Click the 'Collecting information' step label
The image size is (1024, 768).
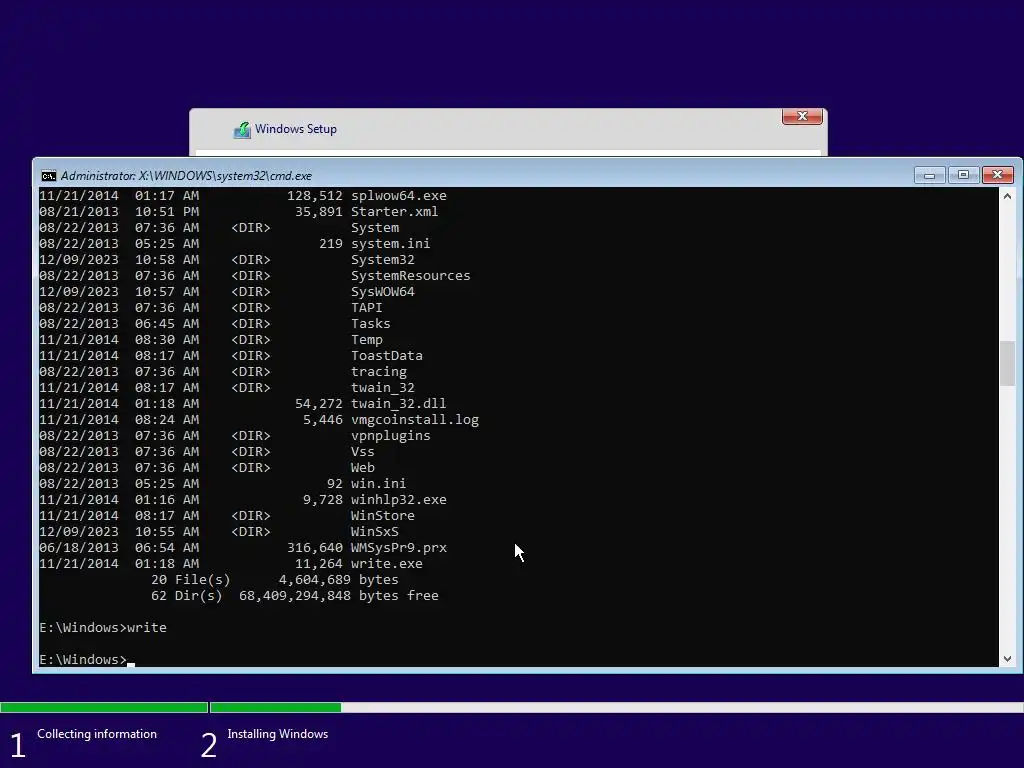[97, 734]
